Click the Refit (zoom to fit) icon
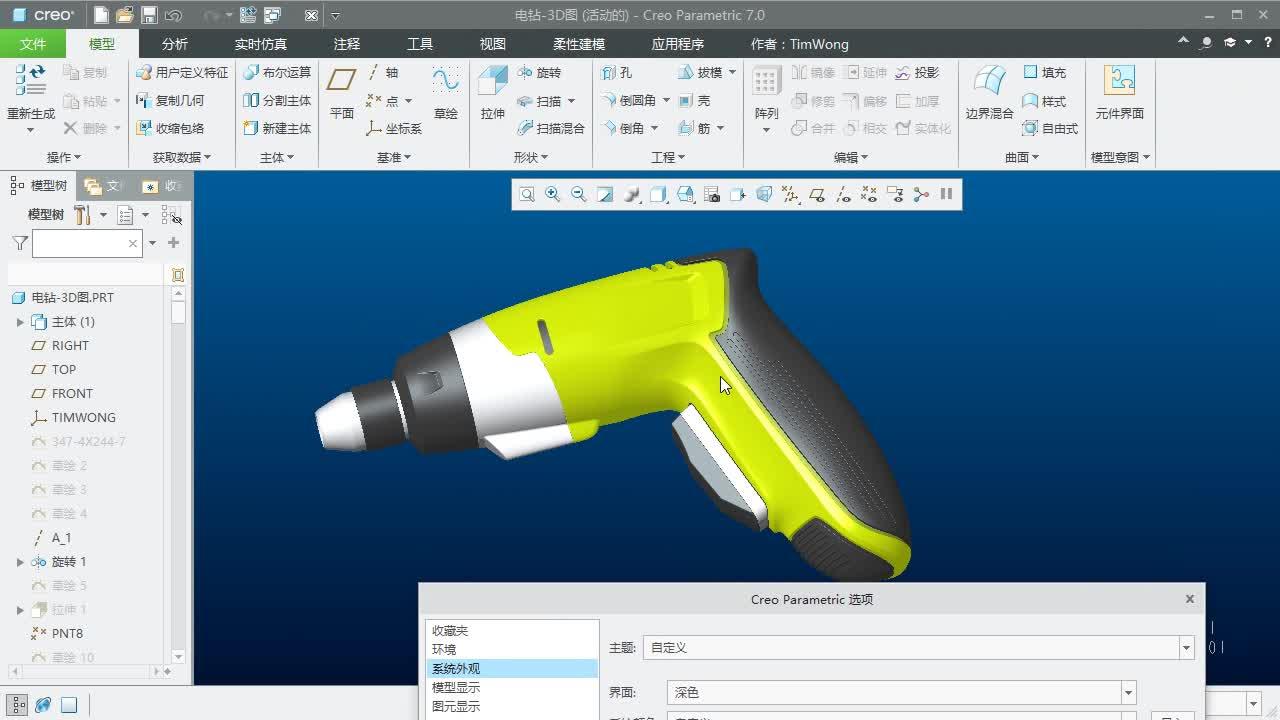 point(526,195)
